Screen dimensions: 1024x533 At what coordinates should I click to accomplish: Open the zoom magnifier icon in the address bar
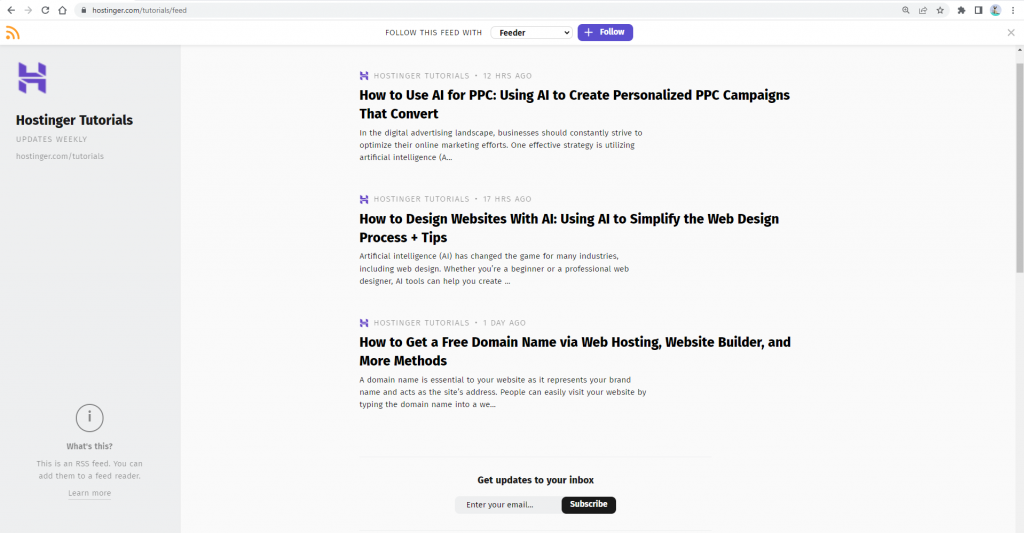(x=906, y=10)
